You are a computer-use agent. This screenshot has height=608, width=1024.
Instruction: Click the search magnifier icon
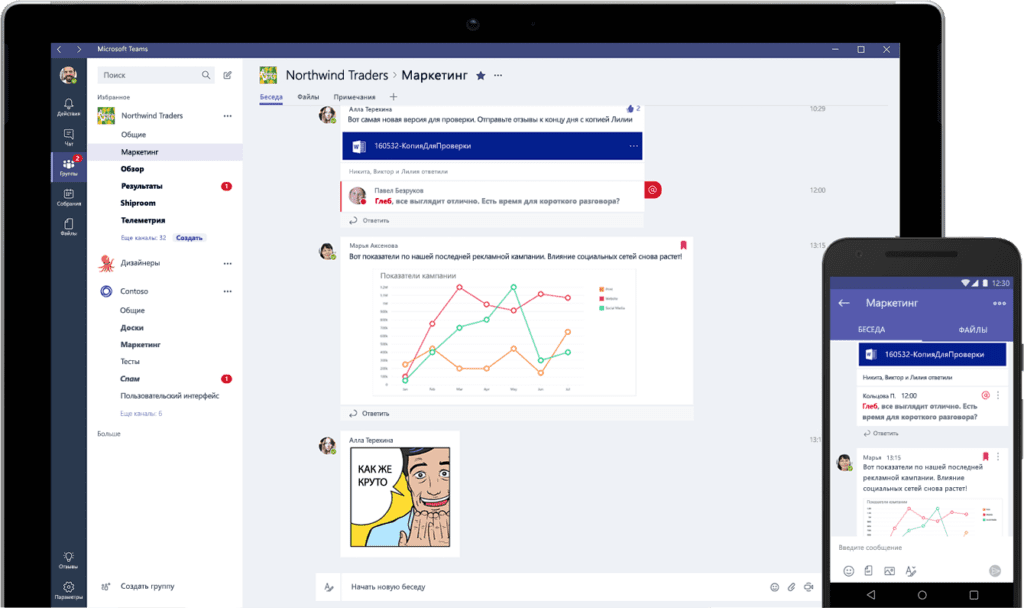point(206,75)
